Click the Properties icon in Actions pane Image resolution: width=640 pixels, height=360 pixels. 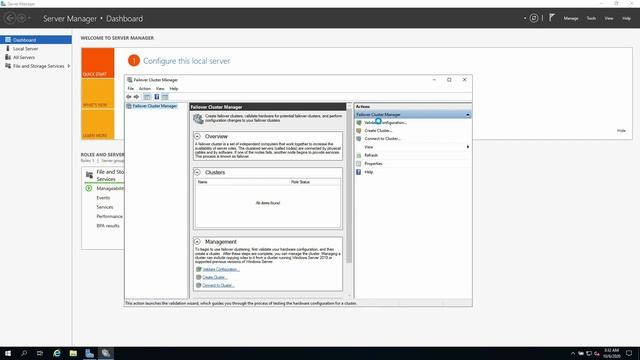(359, 164)
